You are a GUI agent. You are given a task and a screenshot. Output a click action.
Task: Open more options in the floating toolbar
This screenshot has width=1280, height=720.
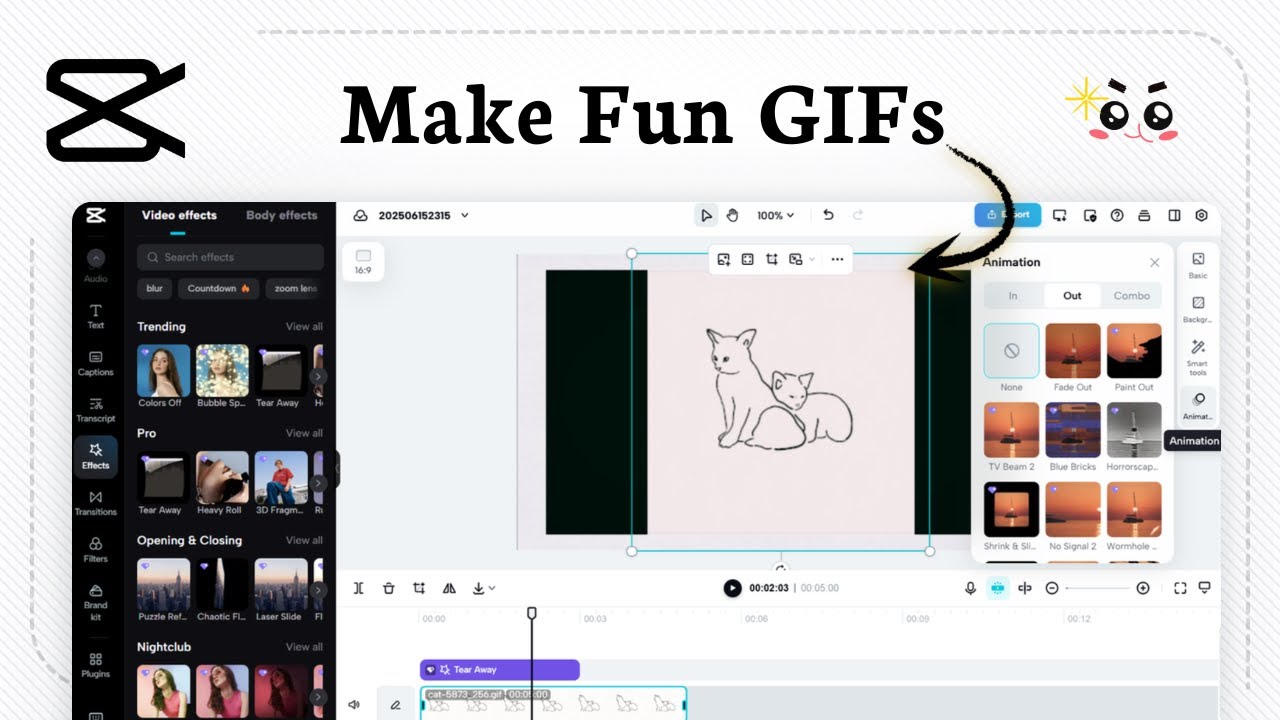coord(837,259)
